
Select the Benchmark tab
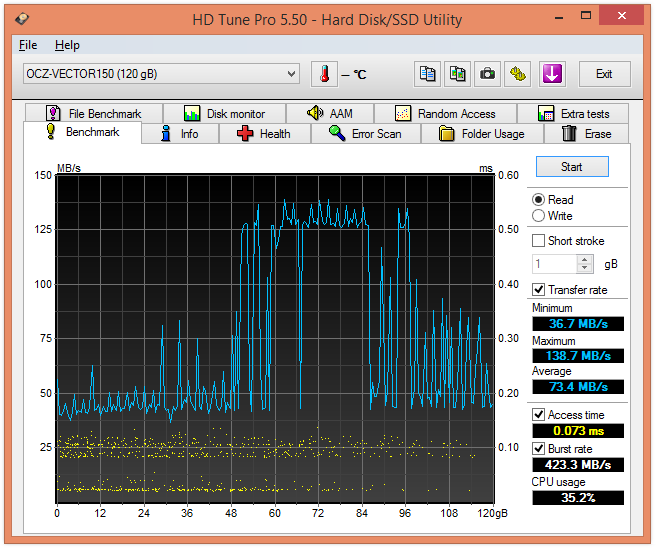82,132
